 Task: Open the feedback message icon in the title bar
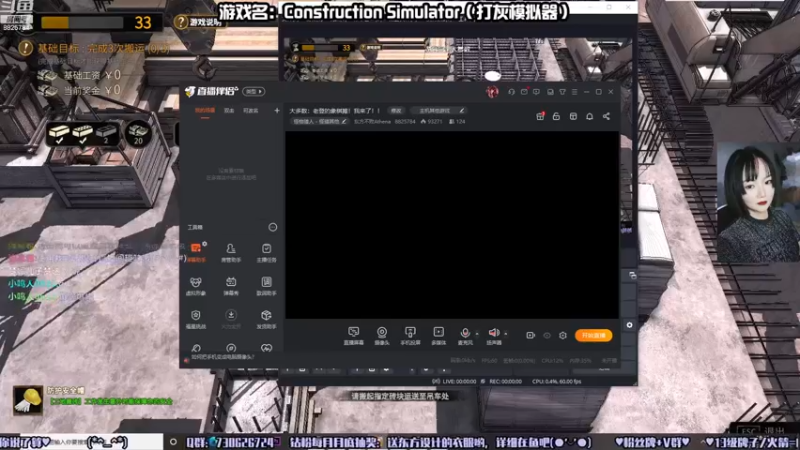pyautogui.click(x=536, y=92)
